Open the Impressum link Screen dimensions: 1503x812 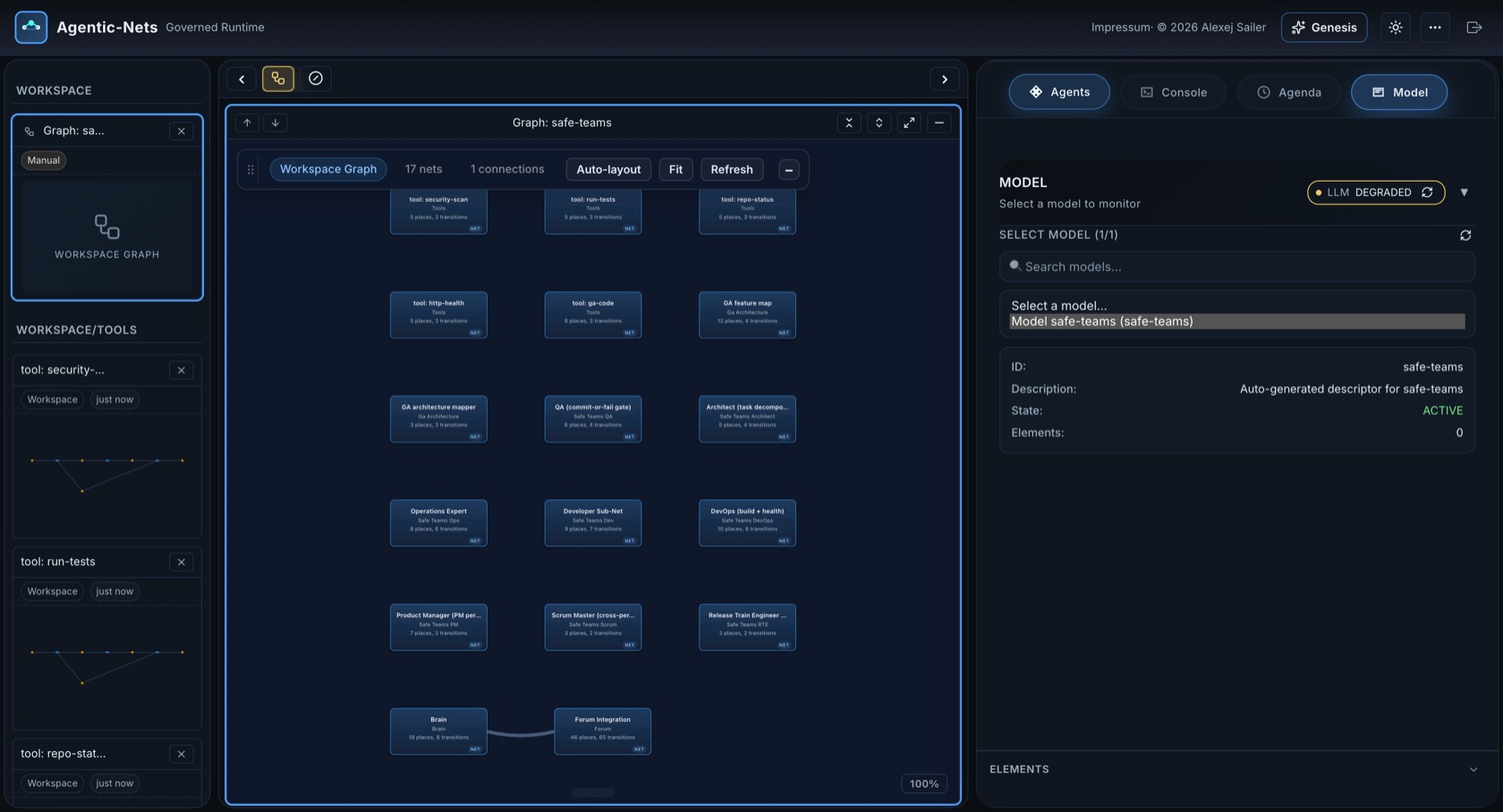(x=1120, y=27)
